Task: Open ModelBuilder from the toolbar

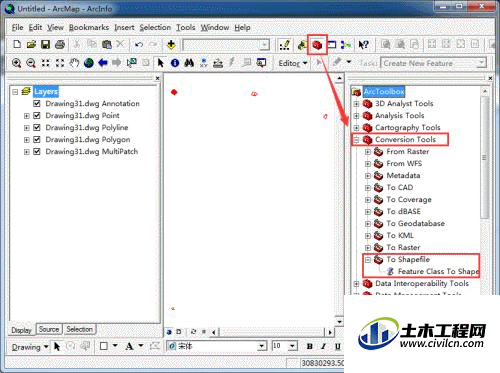Action: pyautogui.click(x=346, y=45)
